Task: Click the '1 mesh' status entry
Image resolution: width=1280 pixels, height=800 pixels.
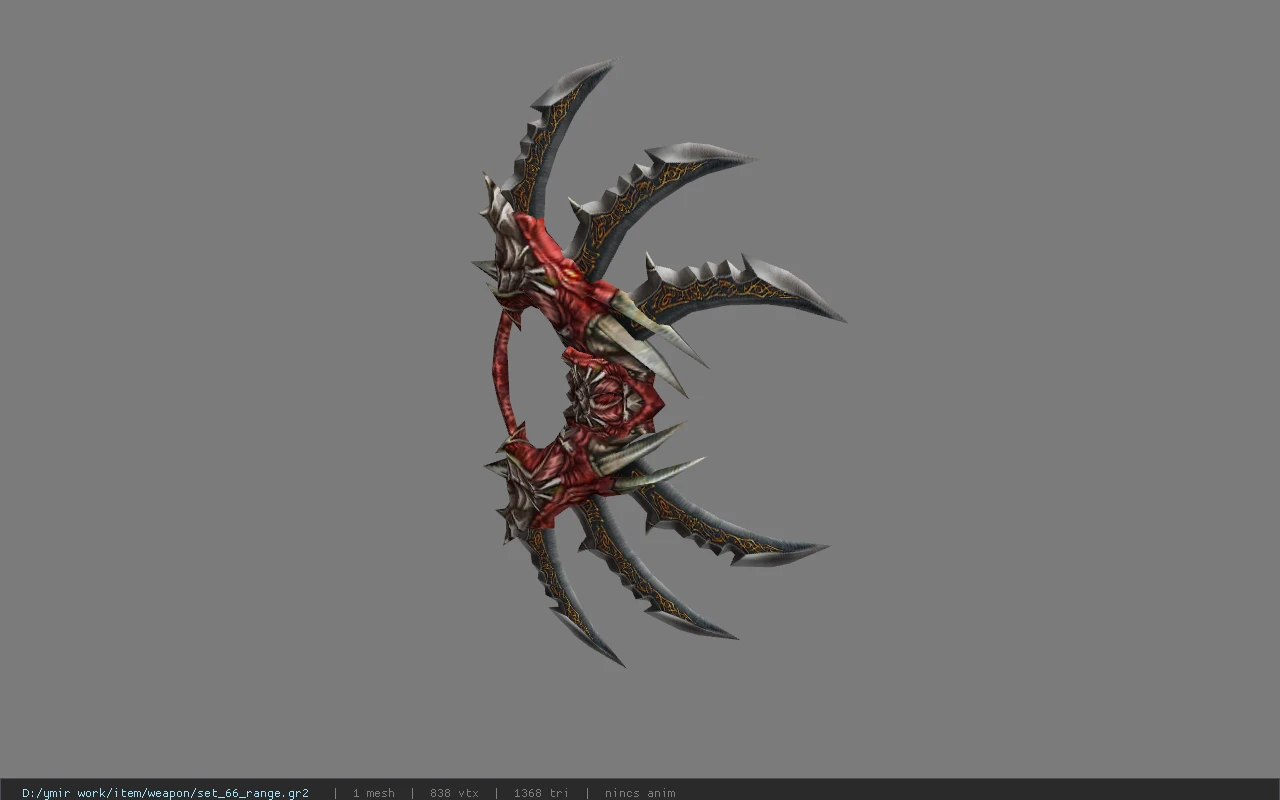Action: tap(373, 793)
